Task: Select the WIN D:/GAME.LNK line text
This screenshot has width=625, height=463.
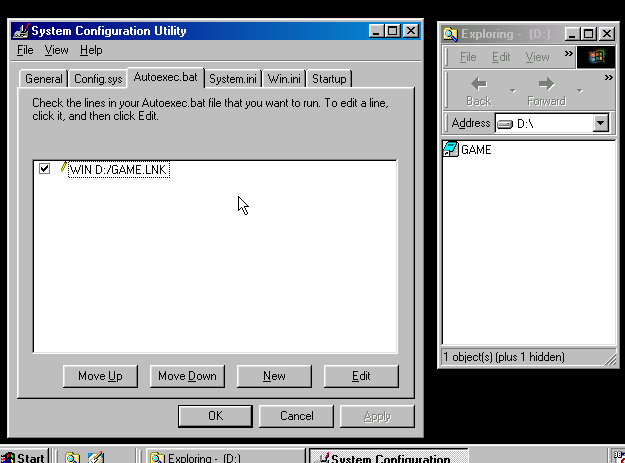Action: tap(119, 170)
